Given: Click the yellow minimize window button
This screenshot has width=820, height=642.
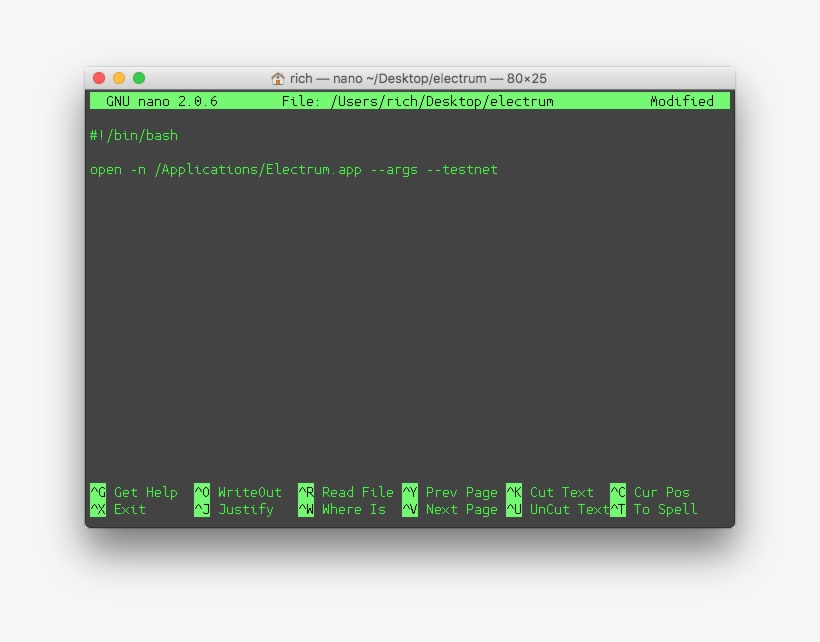Looking at the screenshot, I should click(x=119, y=78).
